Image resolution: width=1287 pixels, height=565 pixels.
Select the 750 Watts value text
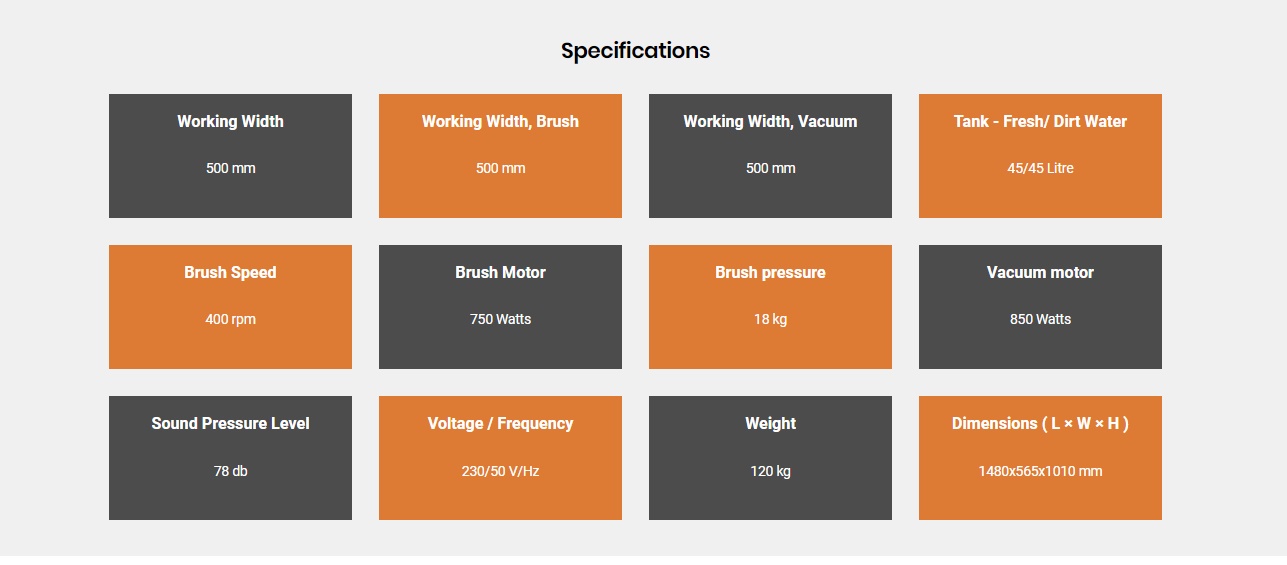(500, 319)
